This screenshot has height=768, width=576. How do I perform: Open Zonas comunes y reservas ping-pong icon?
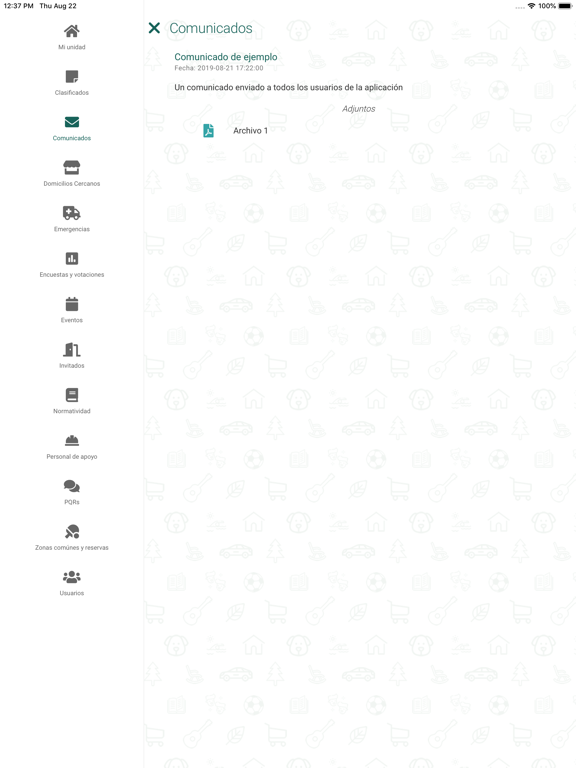[x=72, y=531]
